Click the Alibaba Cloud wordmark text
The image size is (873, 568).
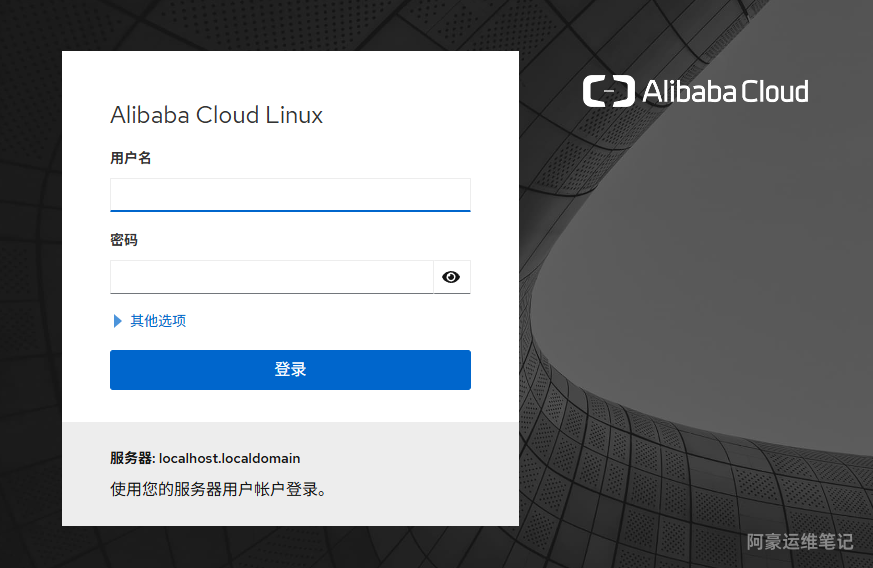point(725,92)
